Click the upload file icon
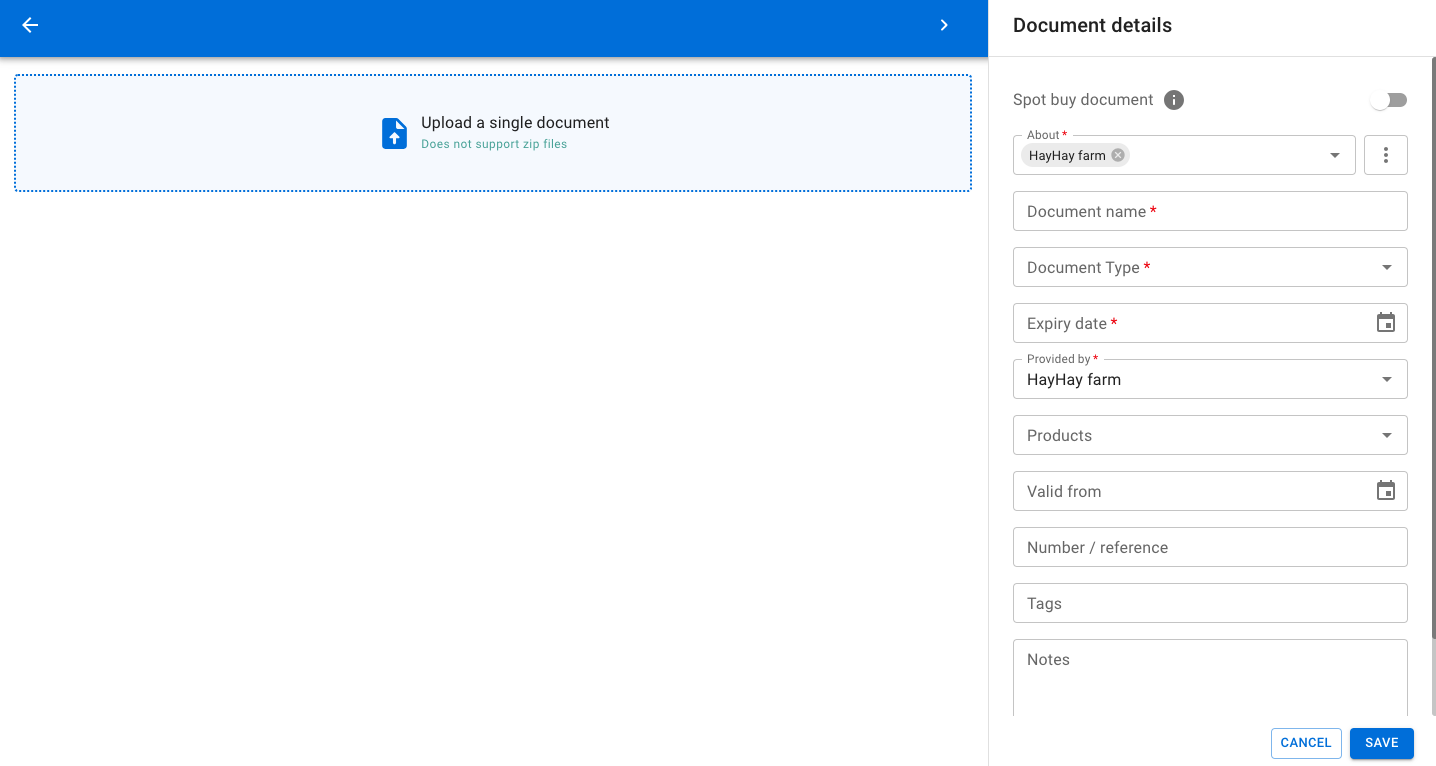1436x766 pixels. pos(394,133)
